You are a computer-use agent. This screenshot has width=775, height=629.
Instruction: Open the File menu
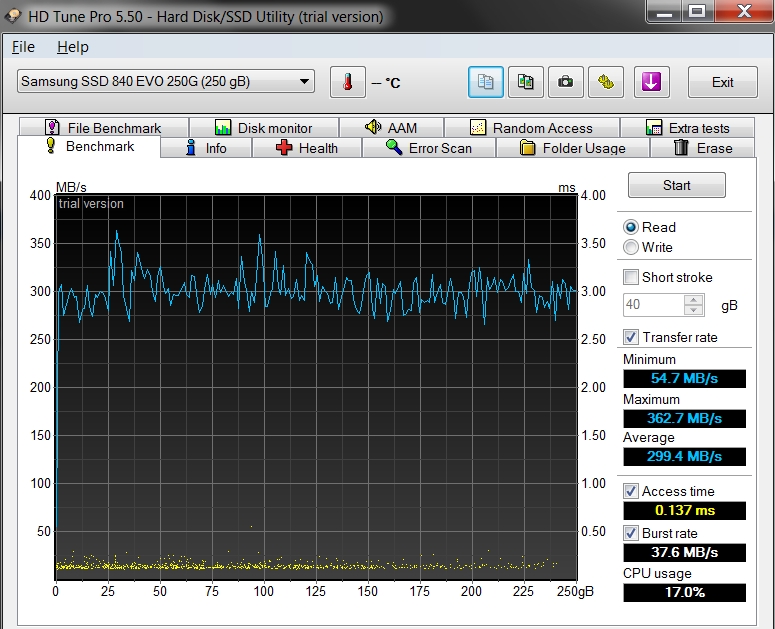tap(23, 47)
